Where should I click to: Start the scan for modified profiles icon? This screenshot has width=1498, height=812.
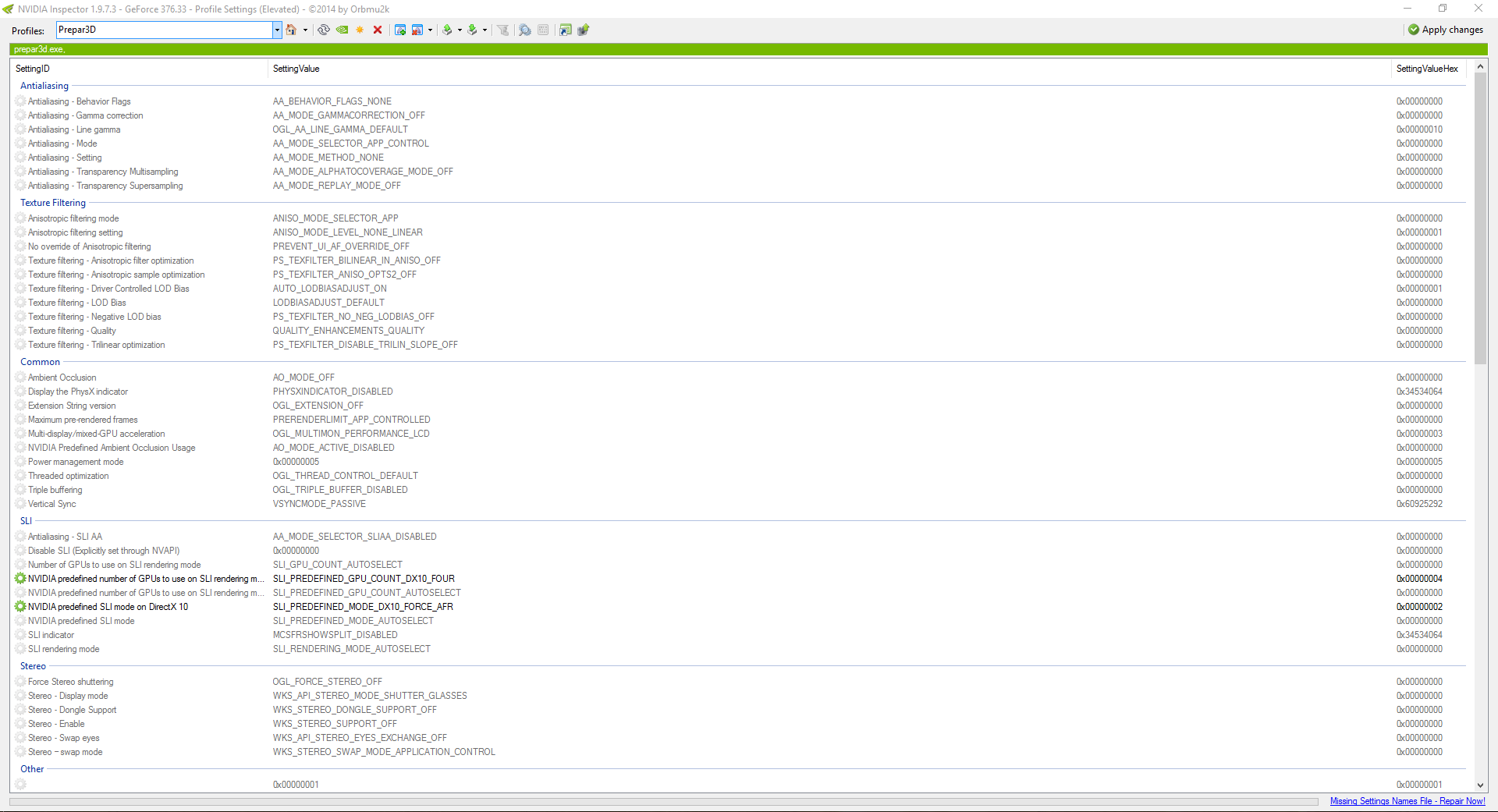tap(525, 30)
